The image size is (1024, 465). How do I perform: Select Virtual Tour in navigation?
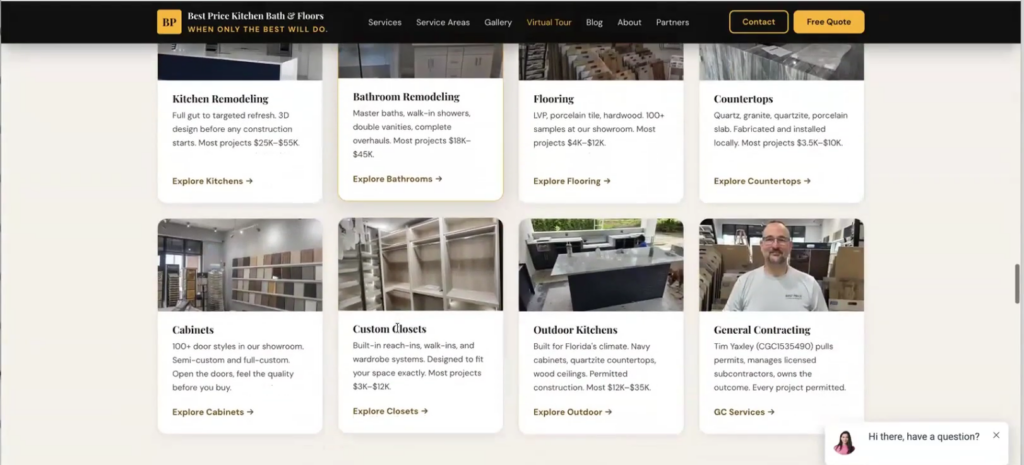[549, 22]
